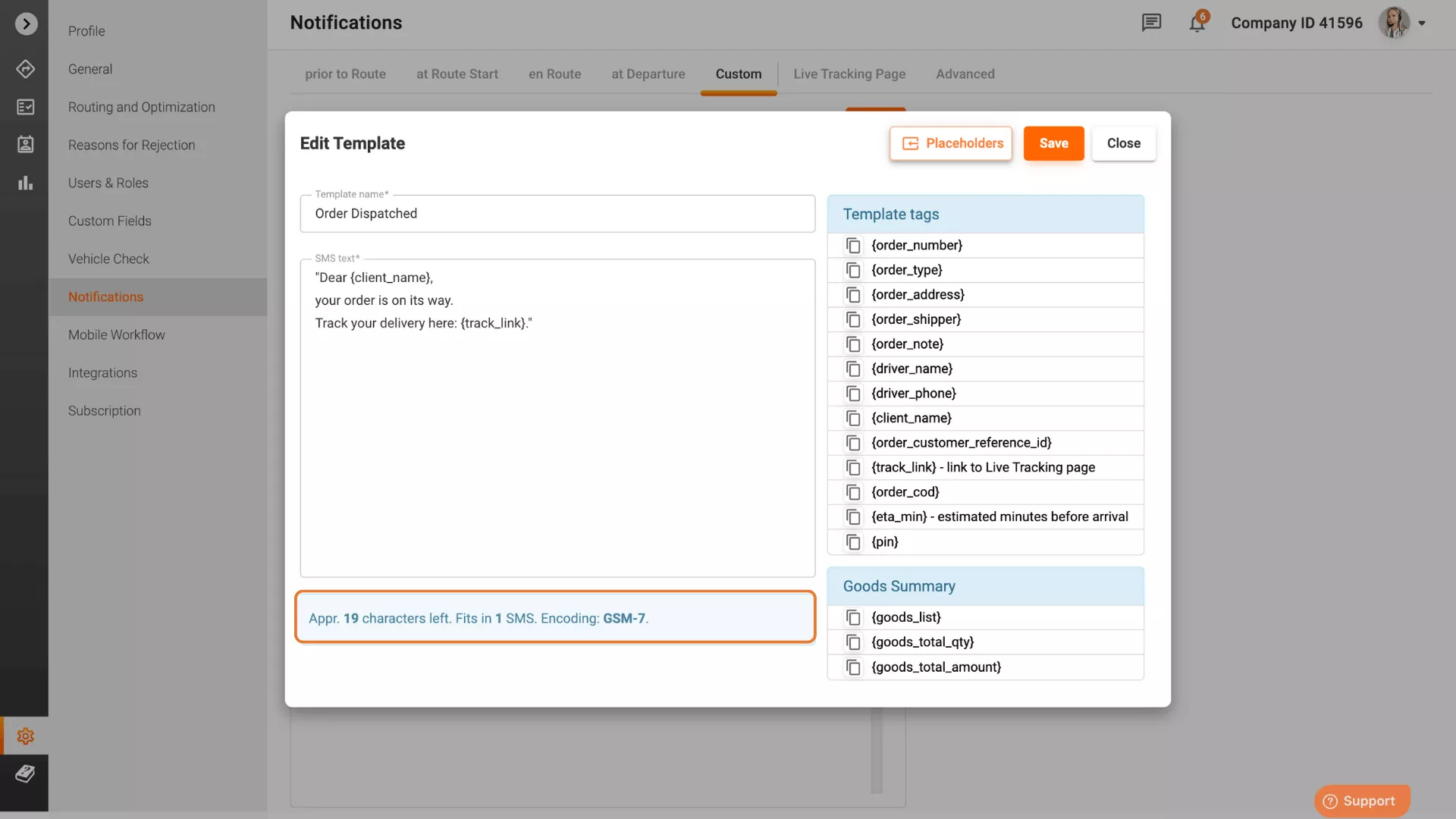The width and height of the screenshot is (1456, 819).
Task: Copy the {order_shipper} tag
Action: [853, 319]
